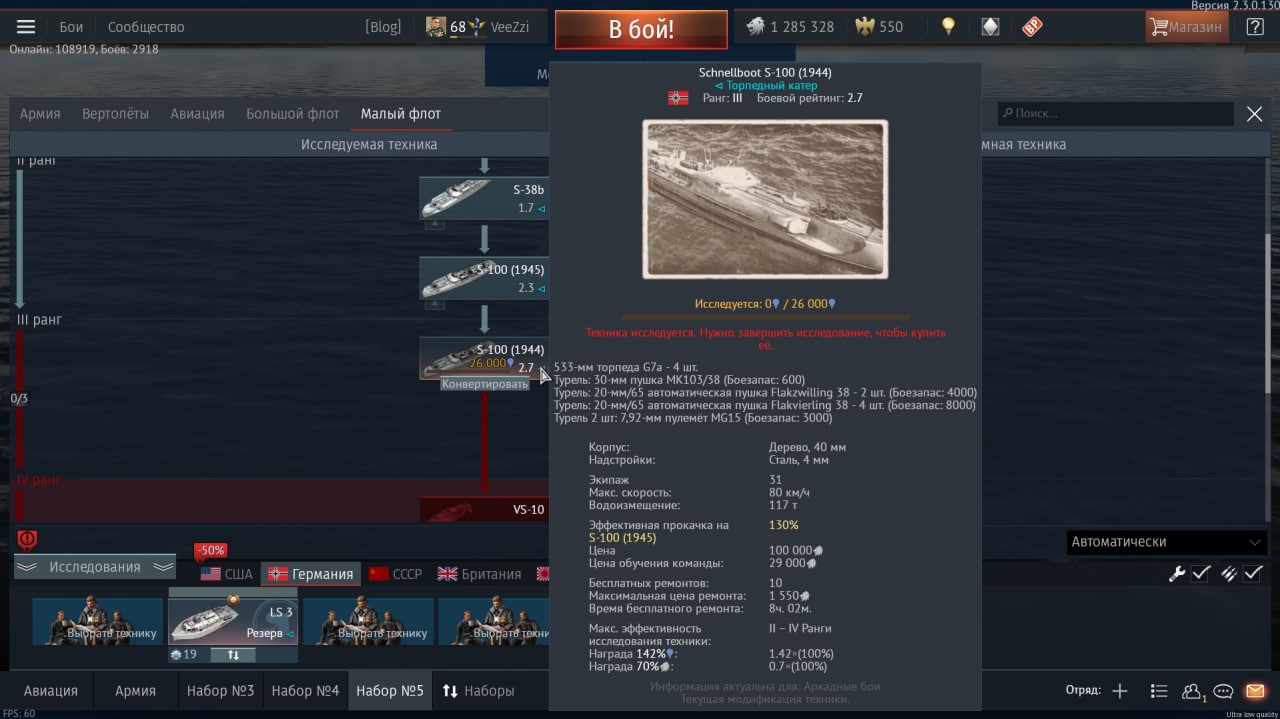Image resolution: width=1280 pixels, height=719 pixels.
Task: Open the squad list icon
Action: 1159,691
